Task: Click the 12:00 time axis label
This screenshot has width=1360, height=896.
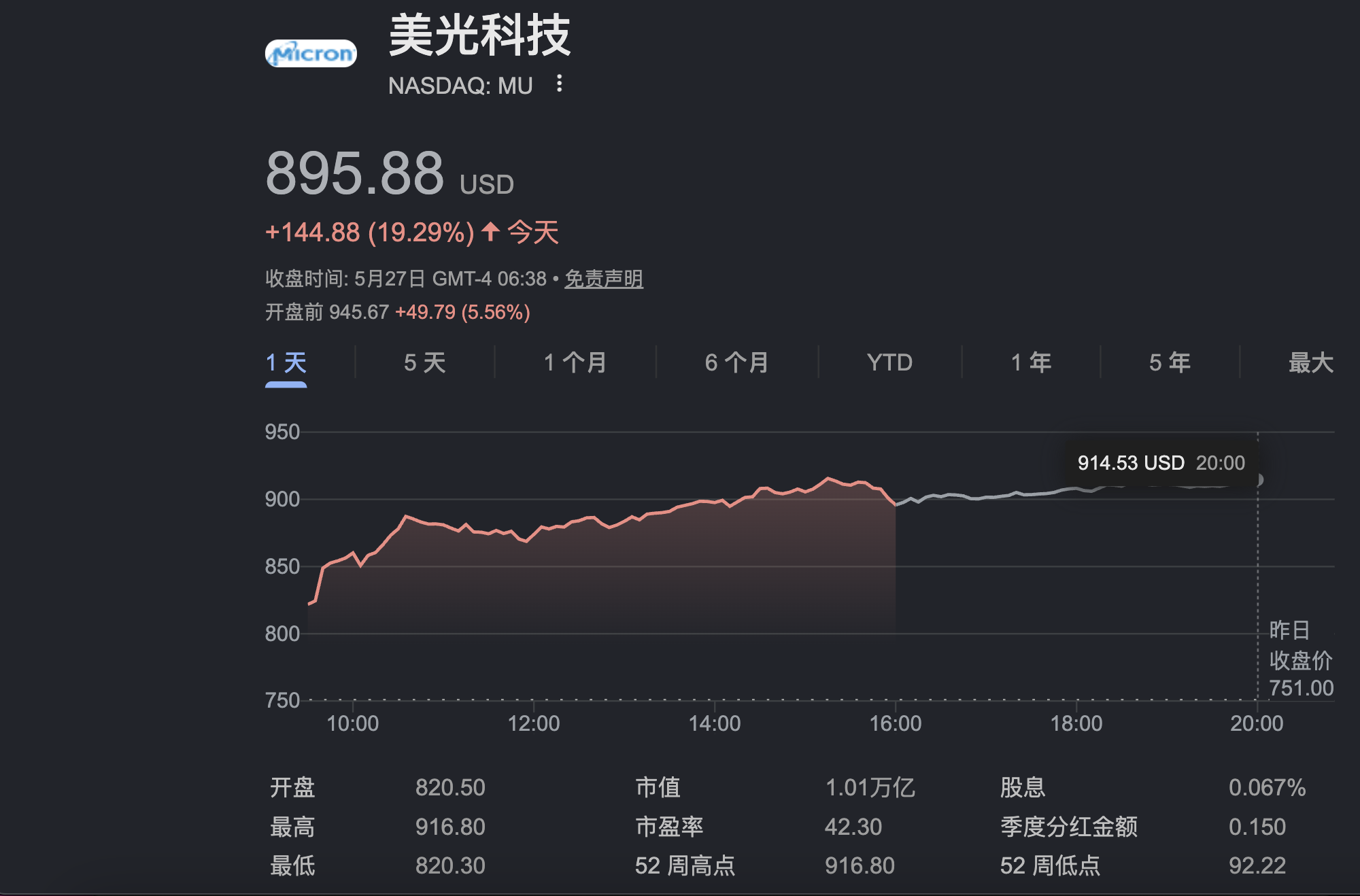Action: (x=534, y=723)
